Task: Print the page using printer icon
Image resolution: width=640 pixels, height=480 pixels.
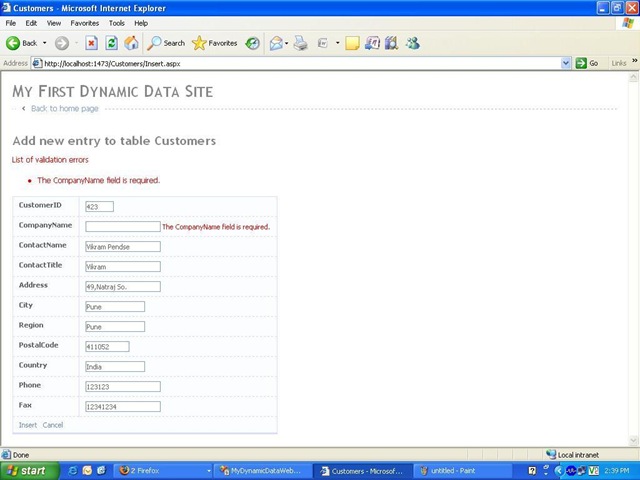Action: (301, 43)
